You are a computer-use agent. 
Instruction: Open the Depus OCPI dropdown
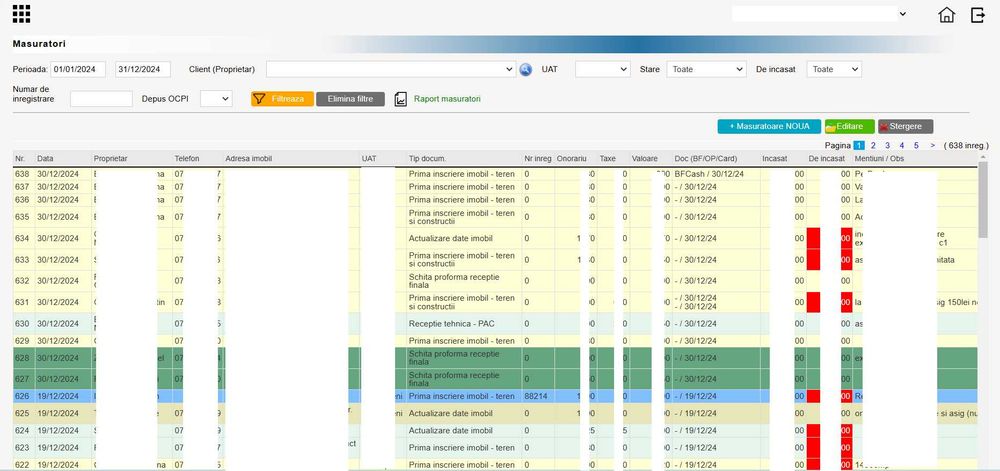[216, 99]
